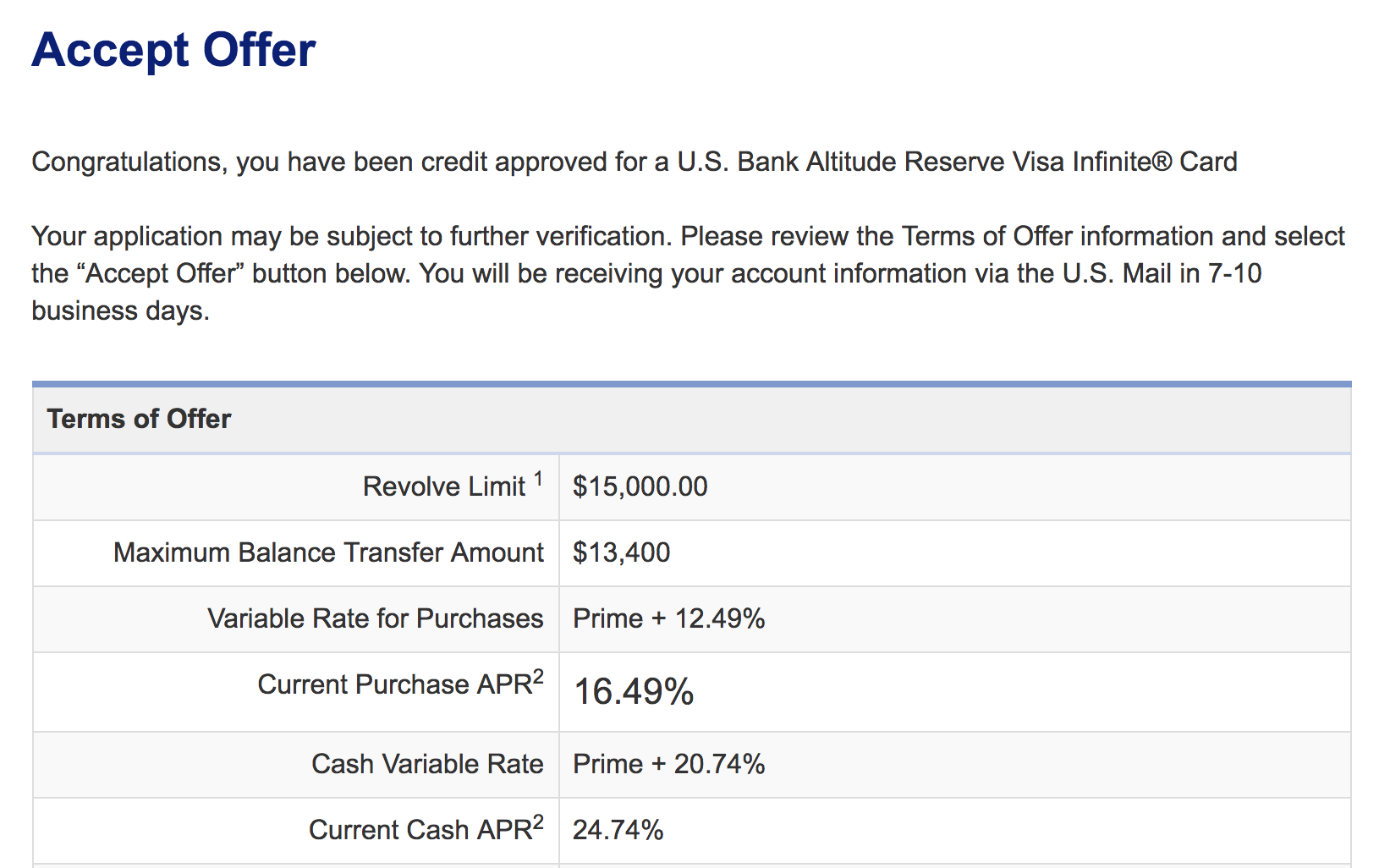Click the congratulations credit approved sentence
The height and width of the screenshot is (868, 1379).
pyautogui.click(x=635, y=162)
